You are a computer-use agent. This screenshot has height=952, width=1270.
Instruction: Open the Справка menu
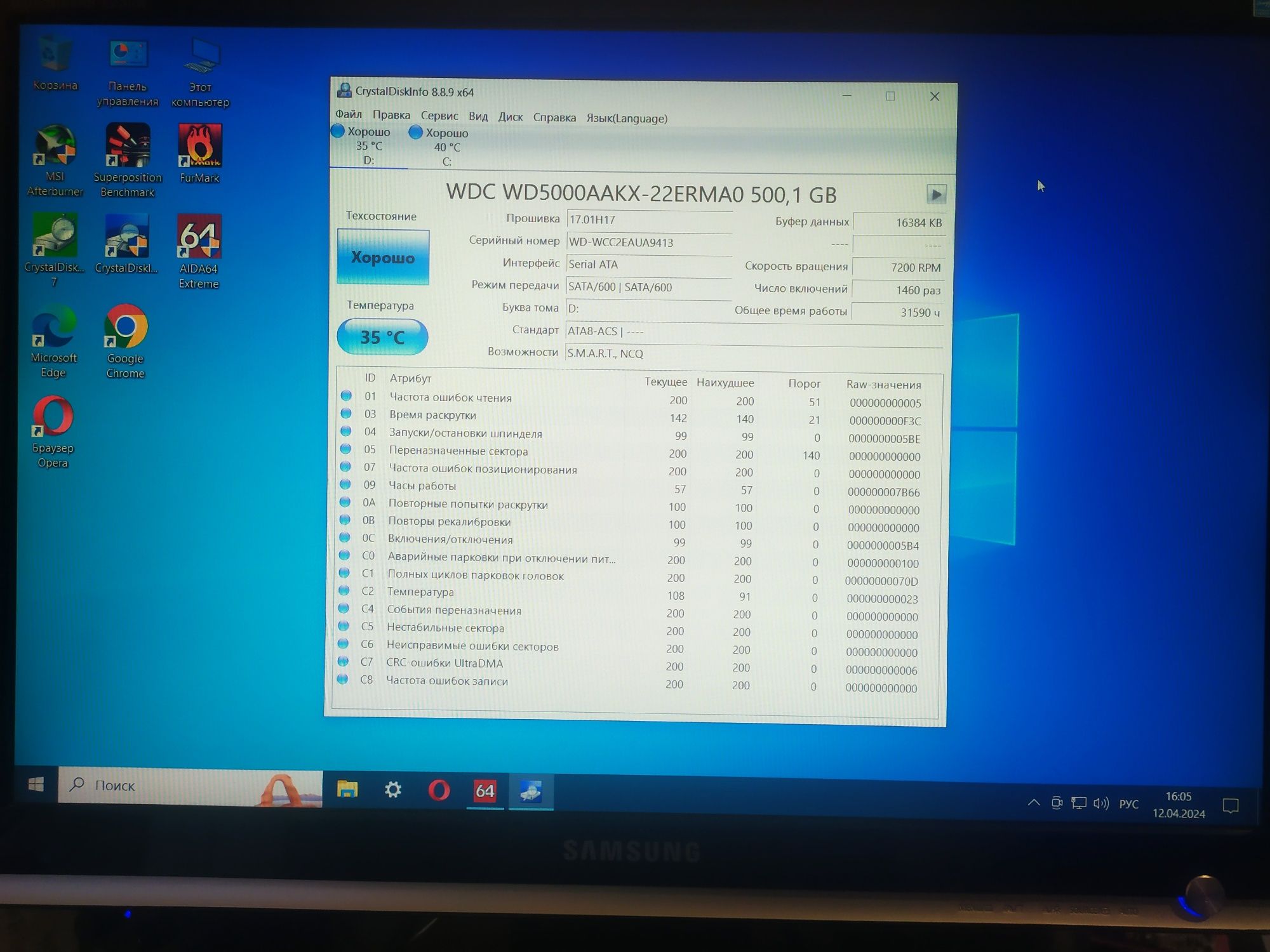click(x=554, y=117)
